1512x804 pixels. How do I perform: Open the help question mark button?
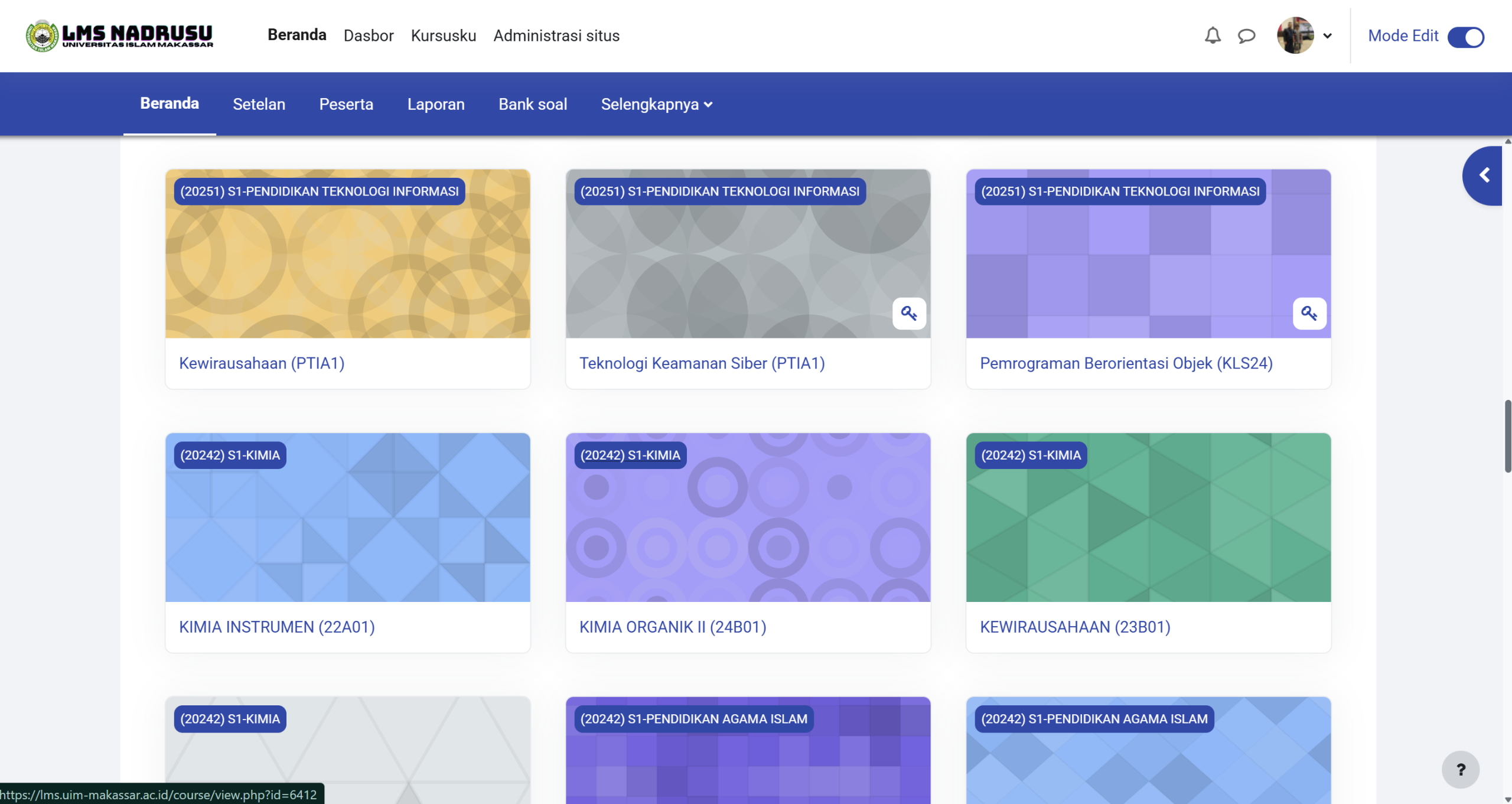coord(1460,769)
